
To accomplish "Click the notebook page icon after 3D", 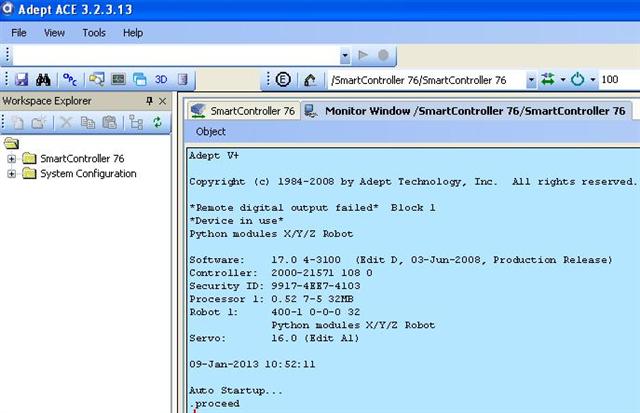I will (183, 79).
